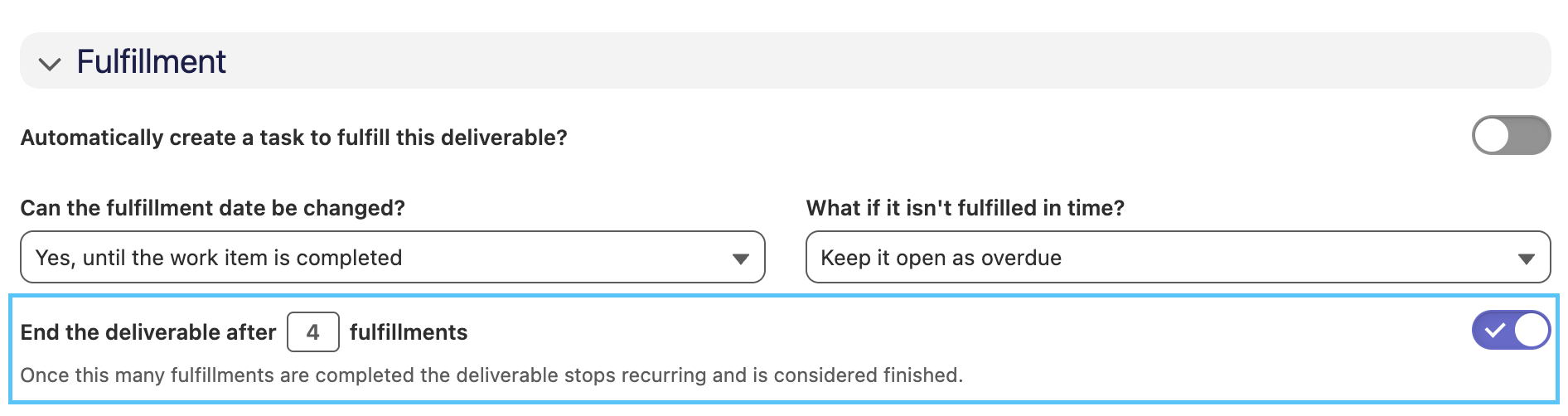Click the checkmark icon inside the purple toggle

tap(1495, 331)
